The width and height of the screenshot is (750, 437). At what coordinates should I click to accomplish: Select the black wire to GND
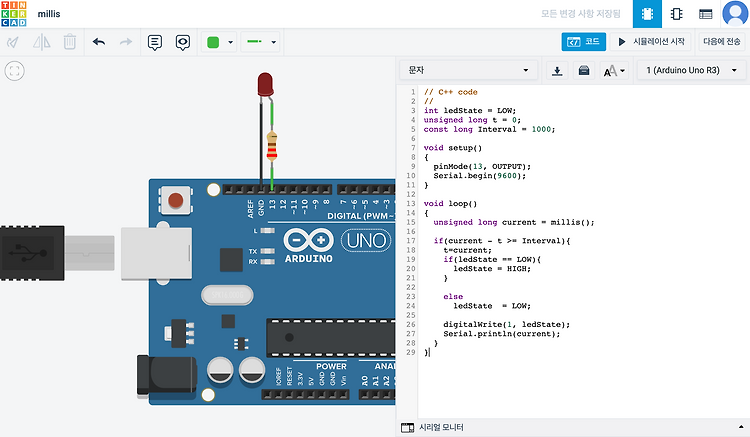point(261,143)
